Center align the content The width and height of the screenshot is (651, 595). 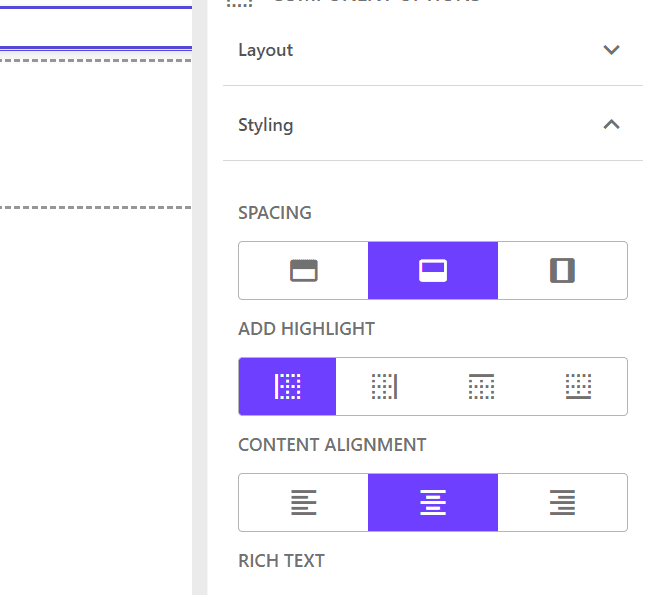432,502
